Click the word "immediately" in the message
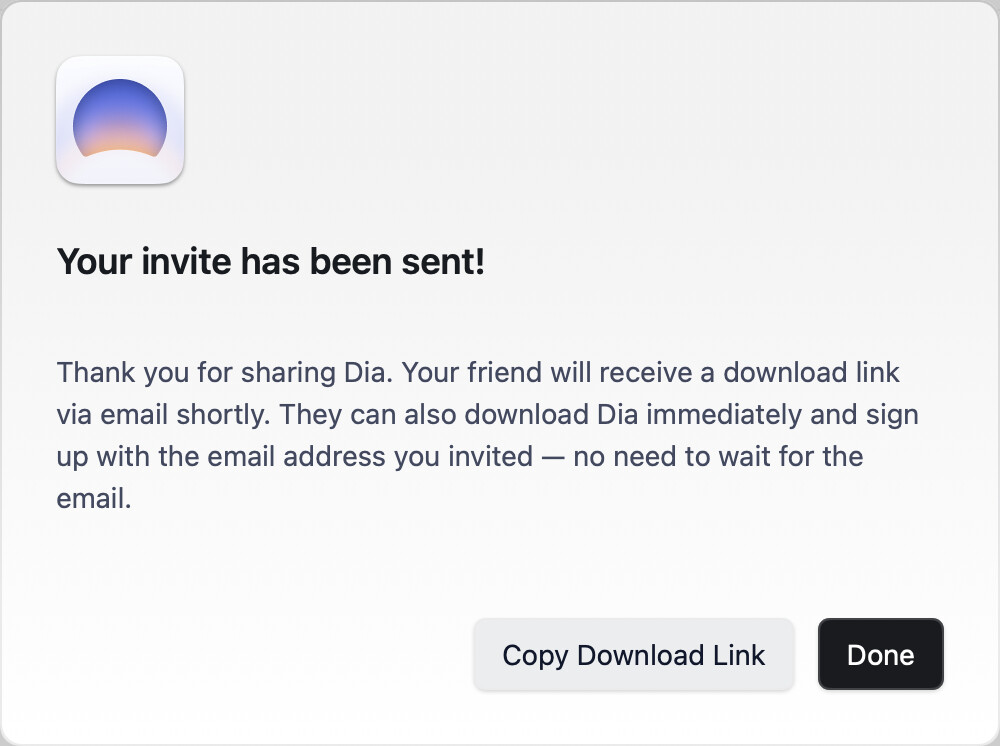This screenshot has height=746, width=1000. click(724, 414)
